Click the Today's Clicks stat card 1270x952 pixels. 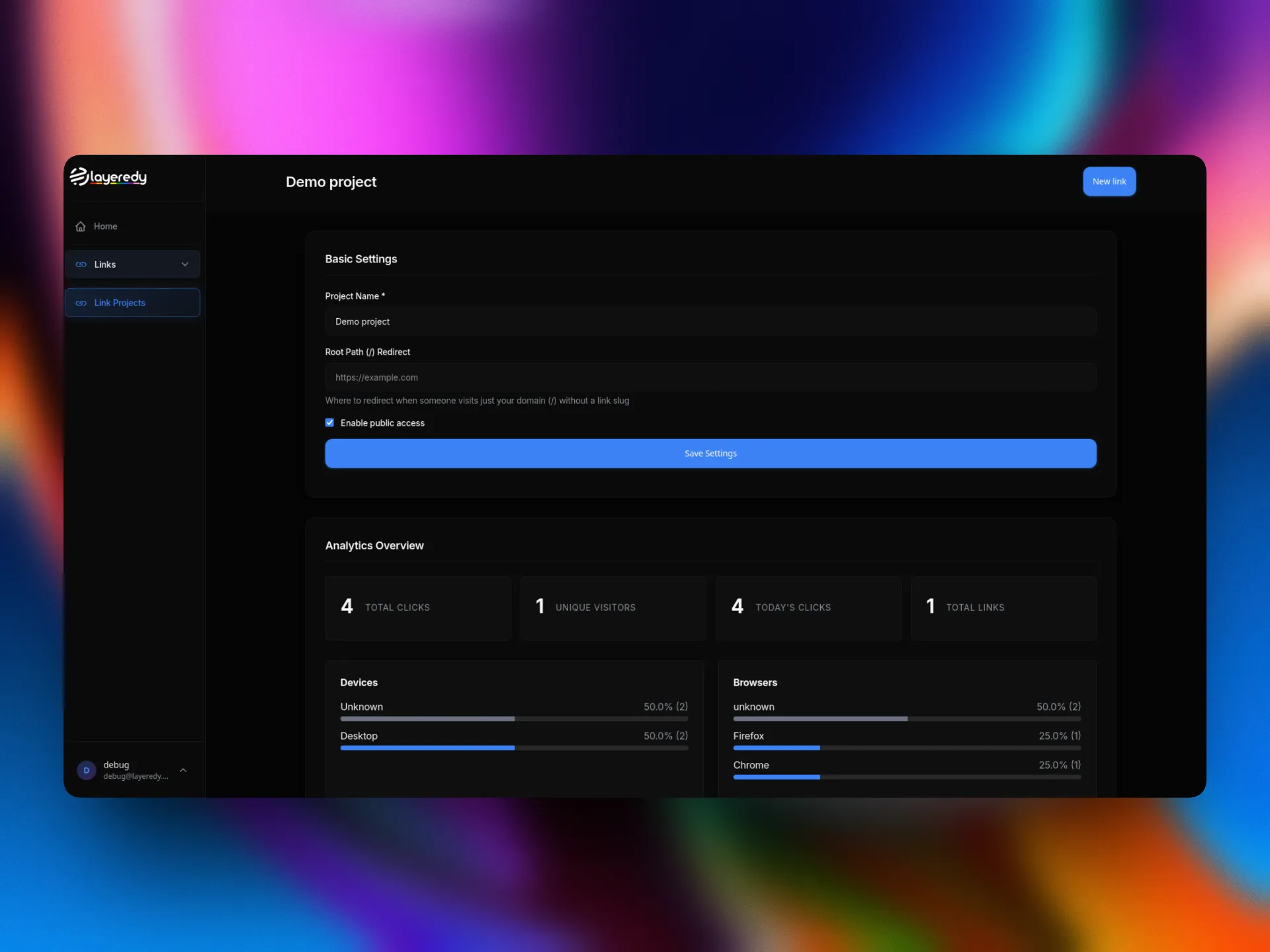(808, 608)
